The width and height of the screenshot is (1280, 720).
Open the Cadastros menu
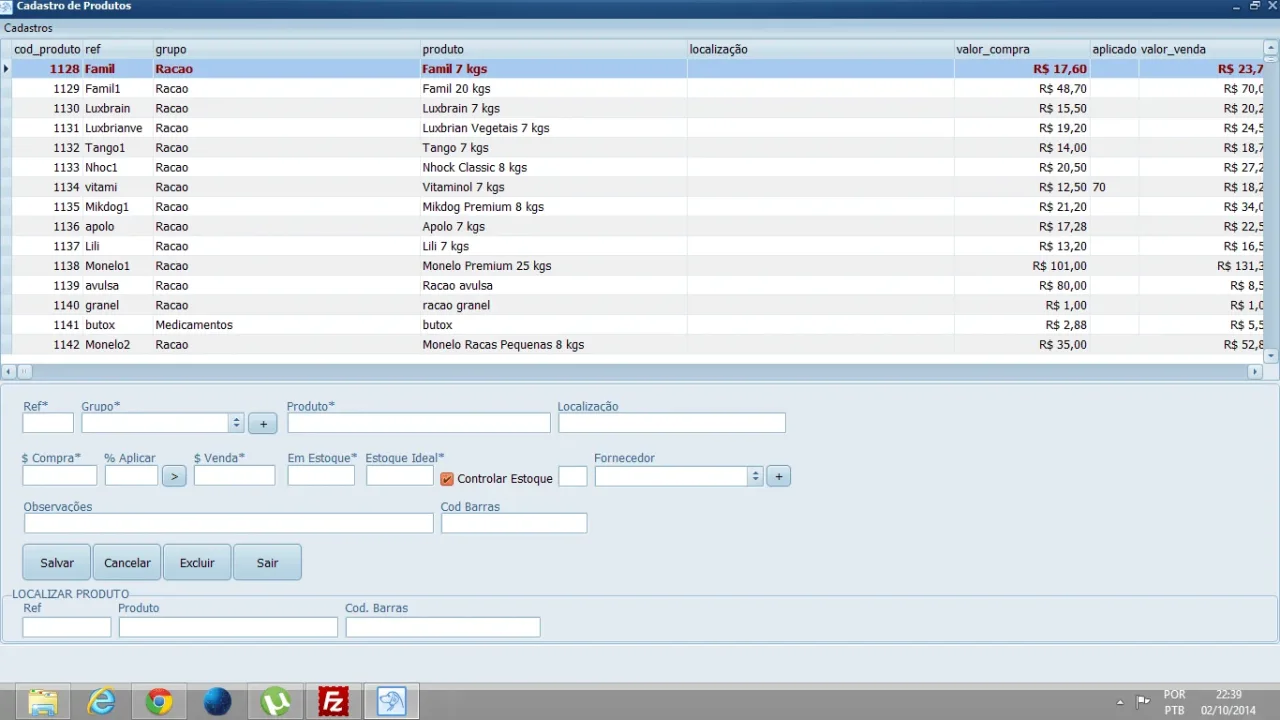click(x=28, y=28)
